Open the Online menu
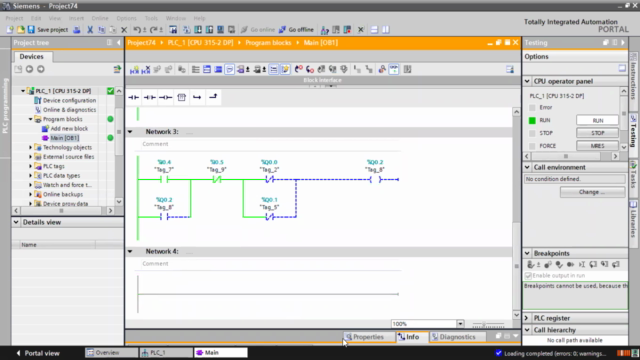The image size is (640, 360). pyautogui.click(x=100, y=18)
